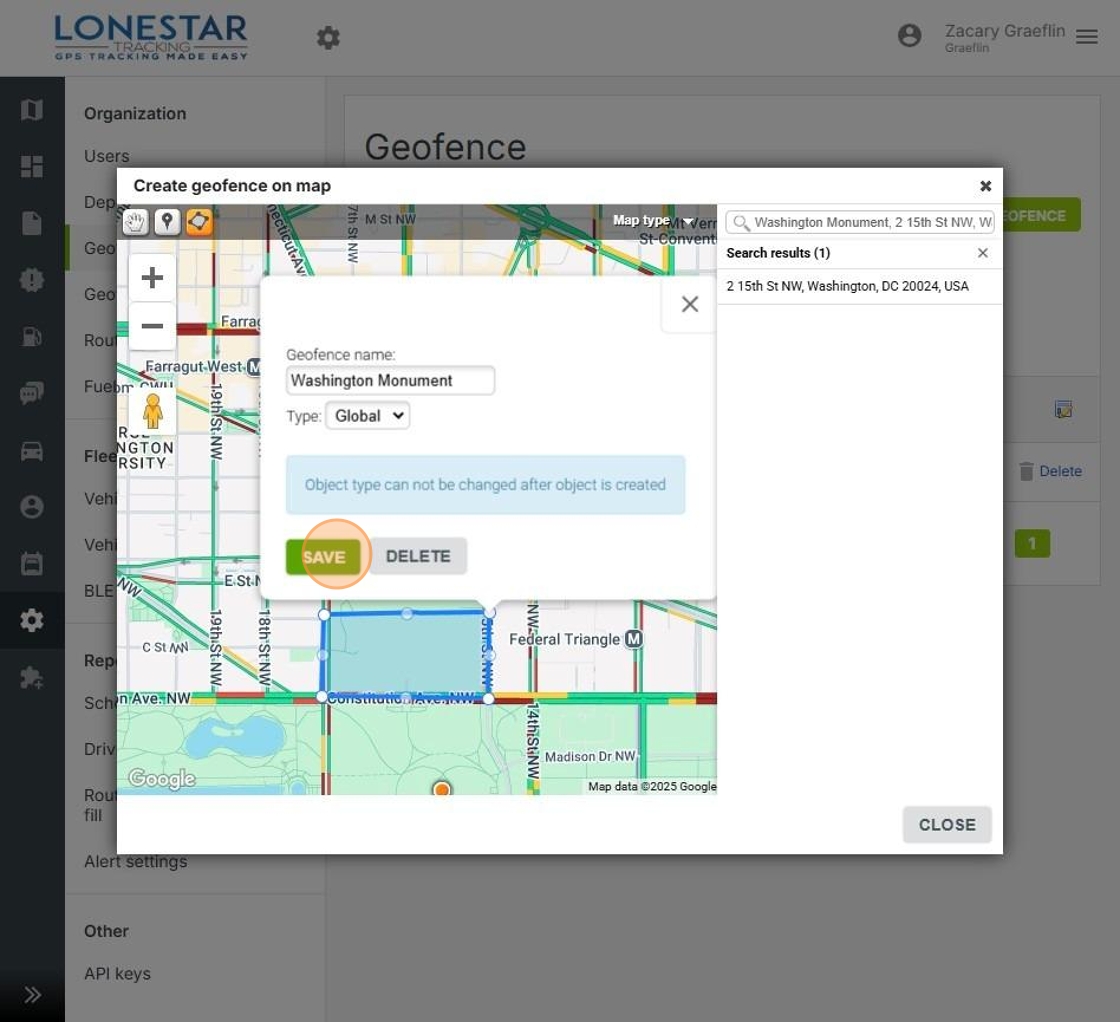Viewport: 1120px width, 1022px height.
Task: Open the calendar schedule sidebar icon
Action: pyautogui.click(x=32, y=563)
